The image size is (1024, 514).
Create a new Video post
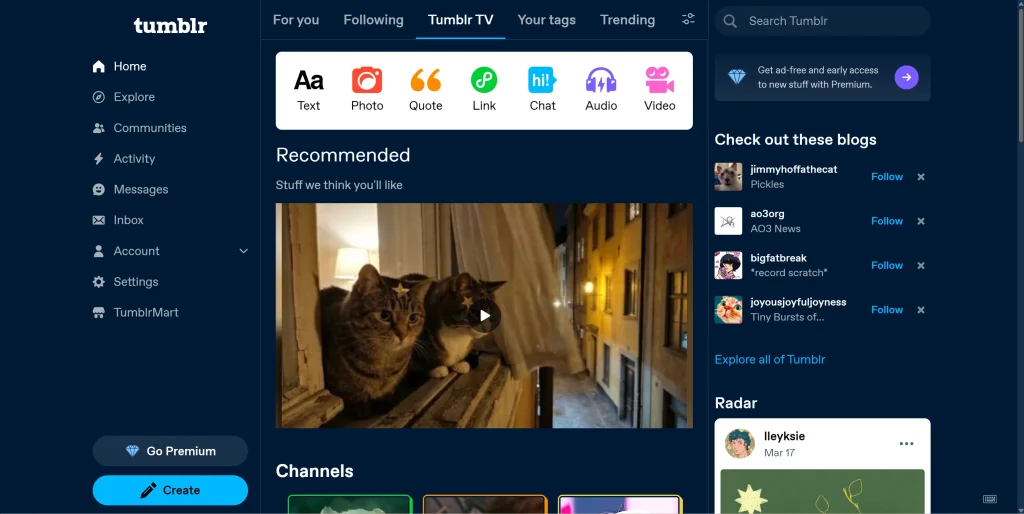point(659,89)
